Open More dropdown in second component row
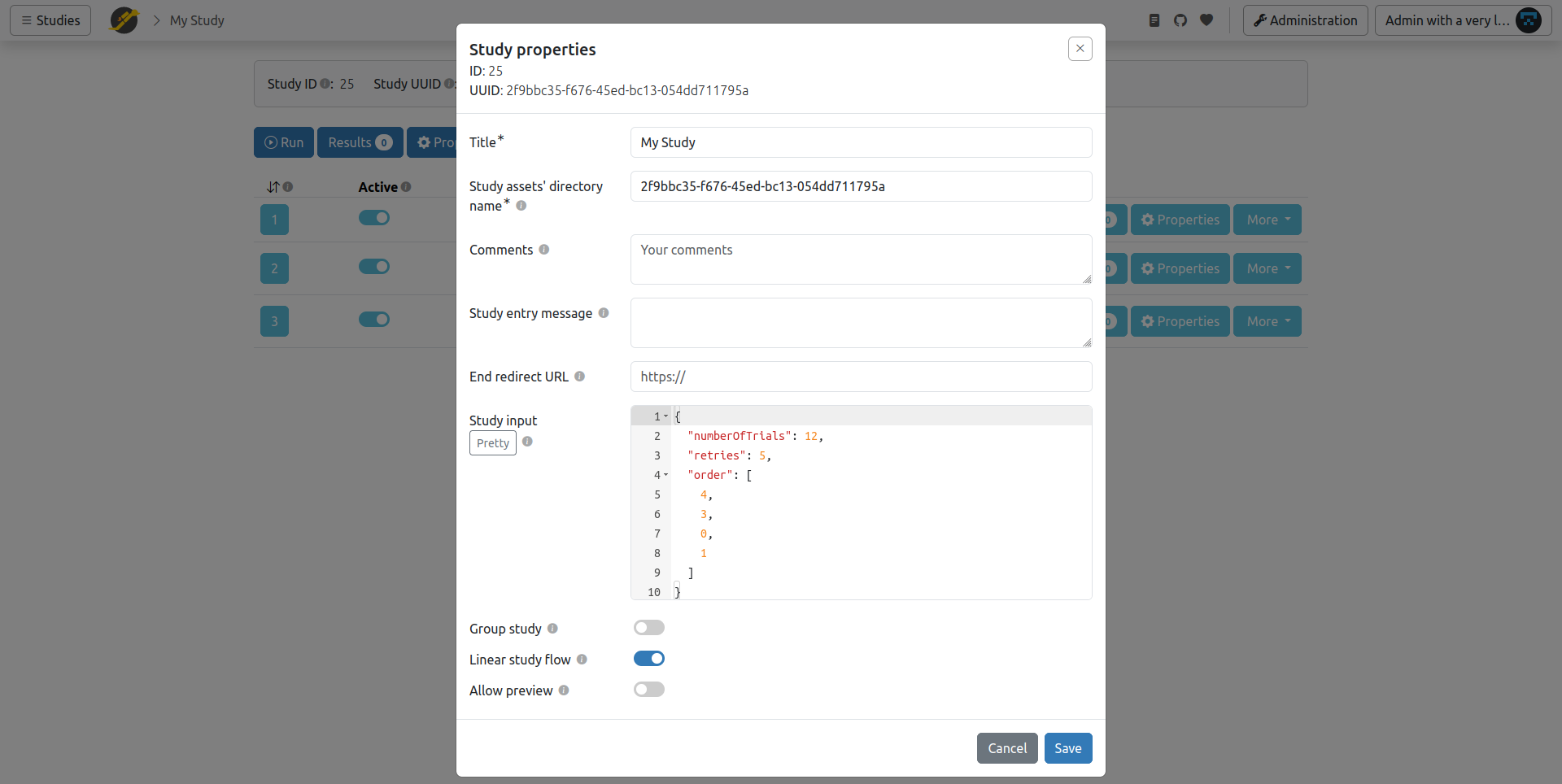The image size is (1562, 784). [x=1267, y=268]
